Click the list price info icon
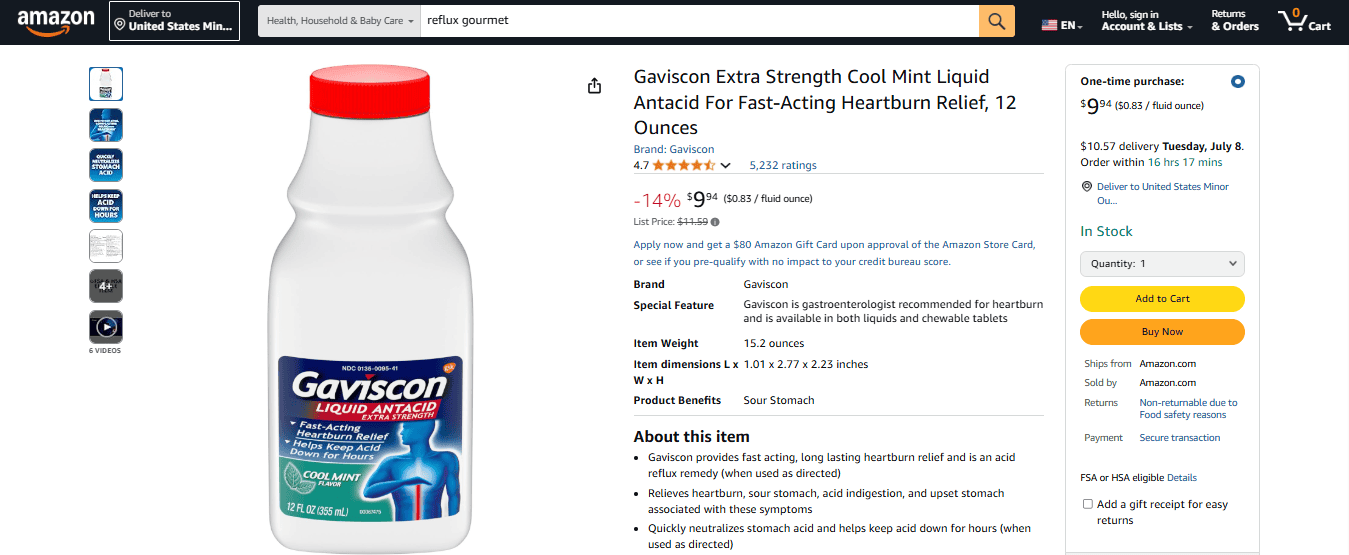 click(715, 222)
